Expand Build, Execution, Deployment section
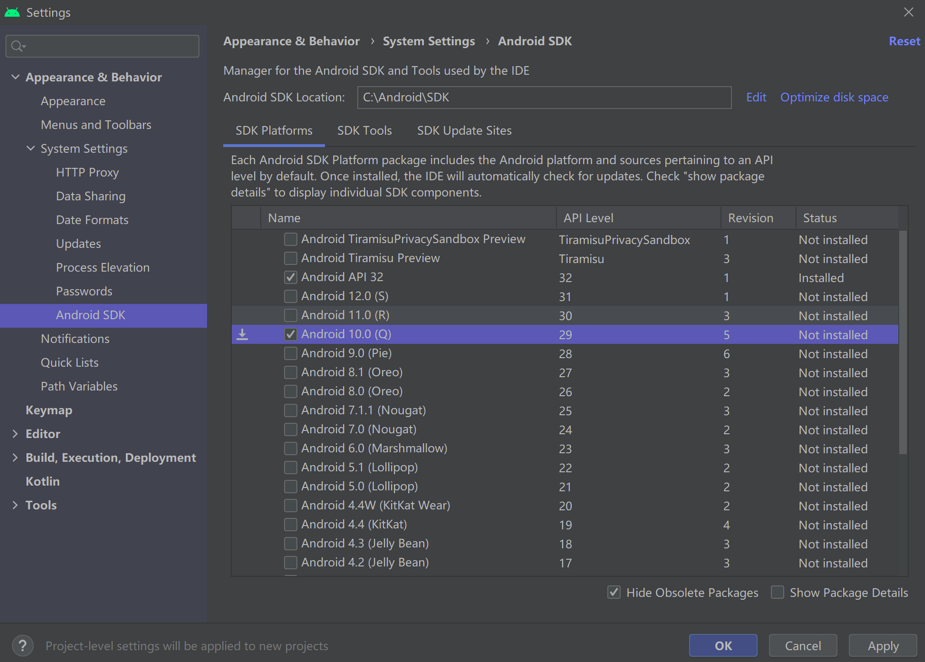Viewport: 925px width, 662px height. (15, 458)
